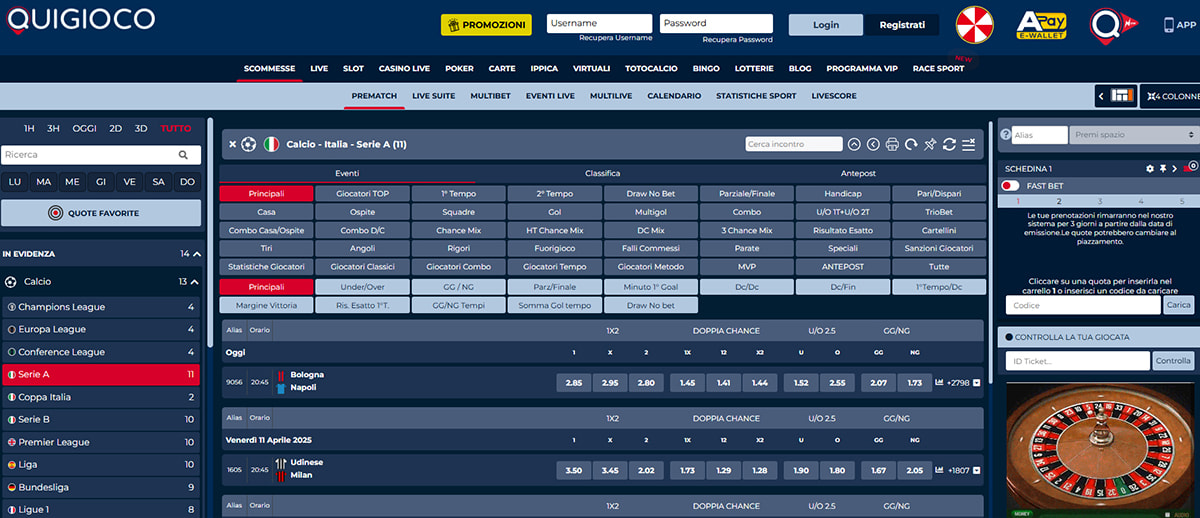Select the 1H time filter
This screenshot has width=1200, height=518.
click(x=29, y=128)
